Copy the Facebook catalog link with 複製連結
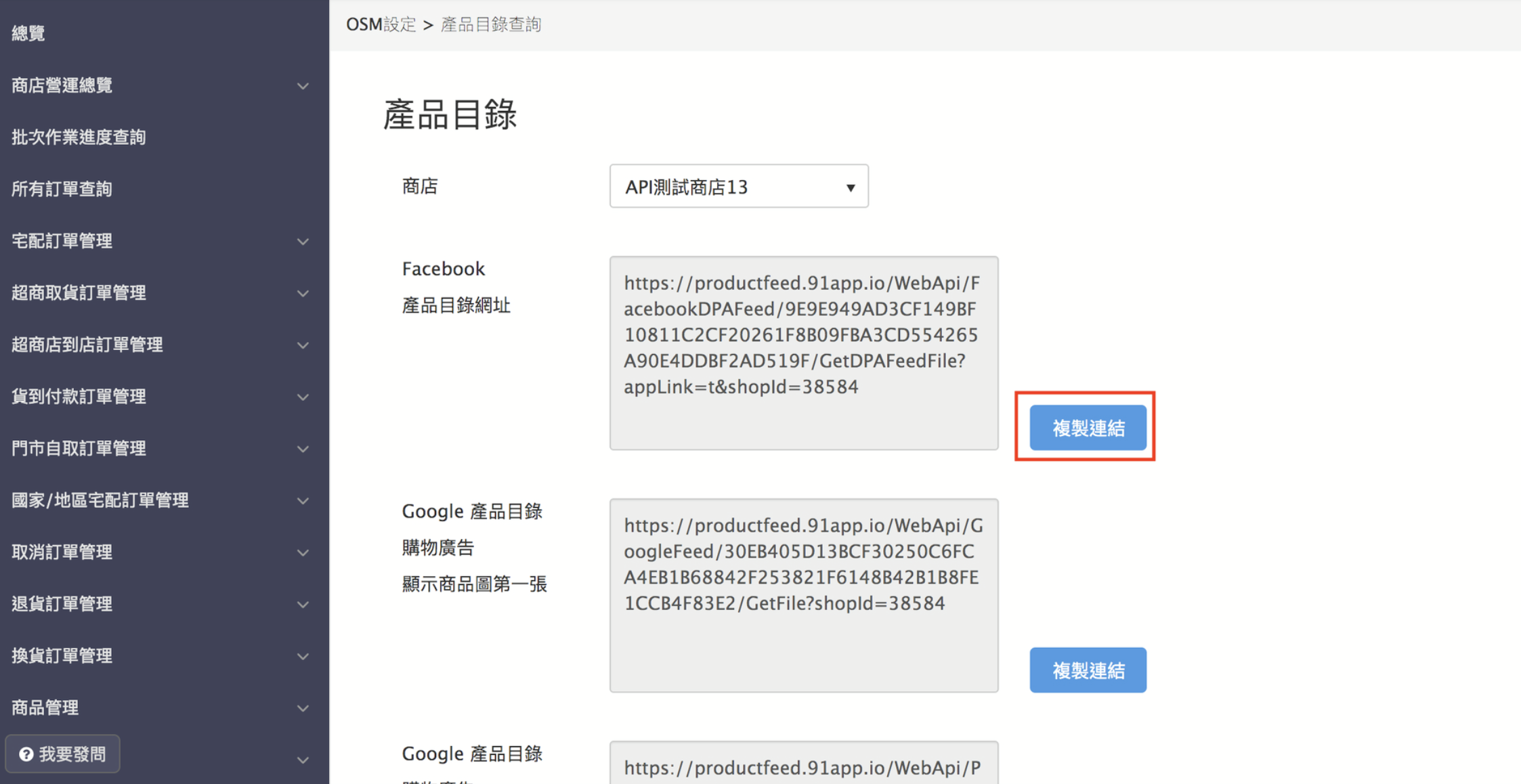 pos(1088,428)
